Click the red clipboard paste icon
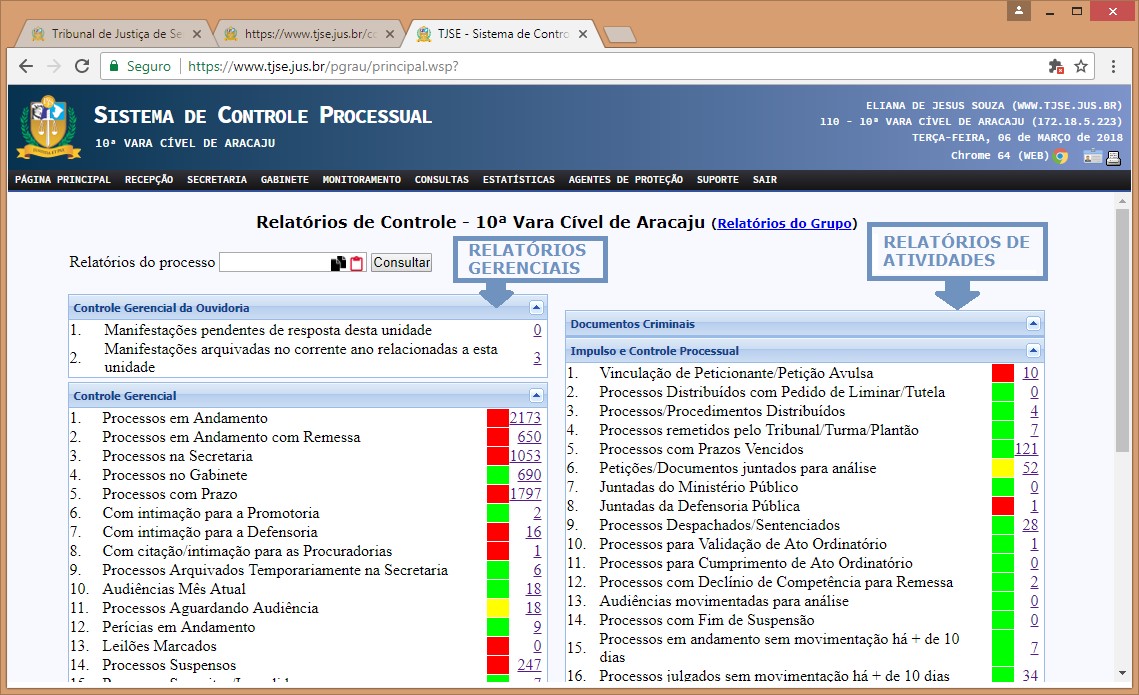Screen dimensions: 1139x695 tap(357, 263)
